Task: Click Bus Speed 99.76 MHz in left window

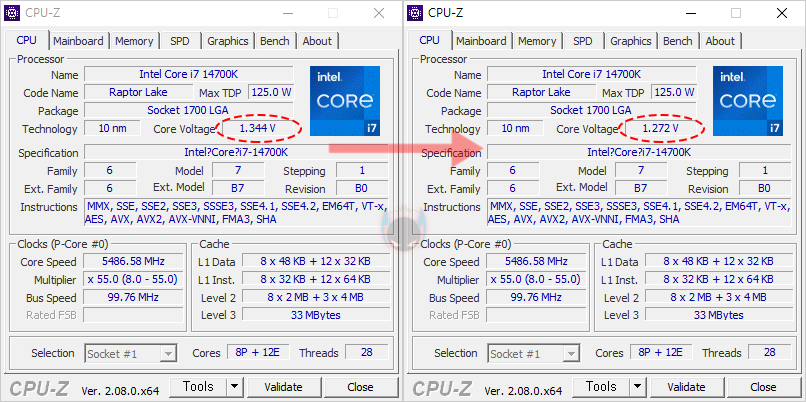Action: (133, 297)
